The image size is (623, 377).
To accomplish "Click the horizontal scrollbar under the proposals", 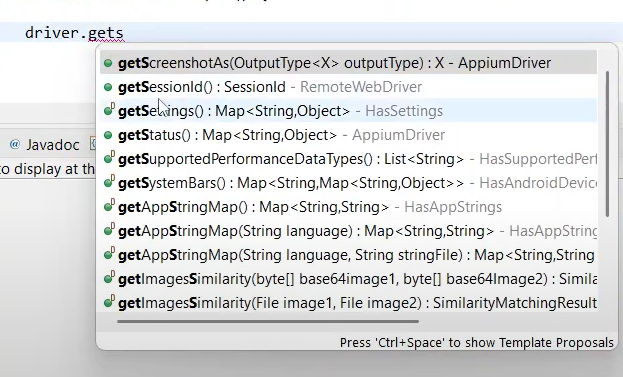I will 268,321.
